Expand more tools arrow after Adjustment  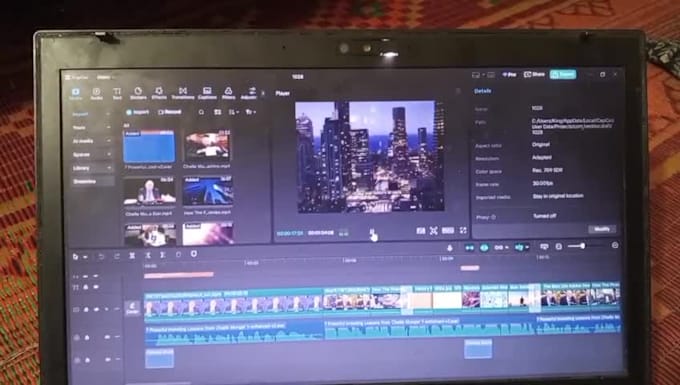coord(263,93)
